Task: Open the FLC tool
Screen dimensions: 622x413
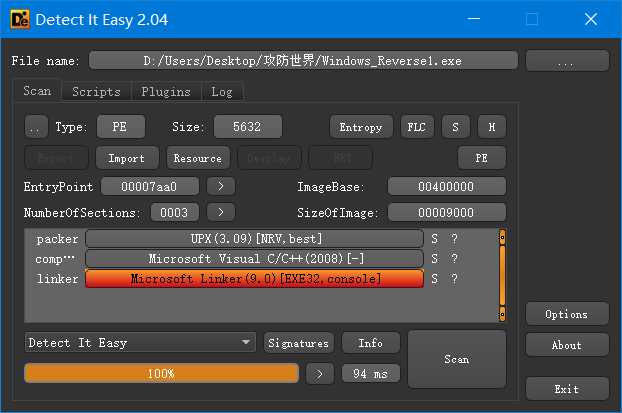Action: click(417, 127)
